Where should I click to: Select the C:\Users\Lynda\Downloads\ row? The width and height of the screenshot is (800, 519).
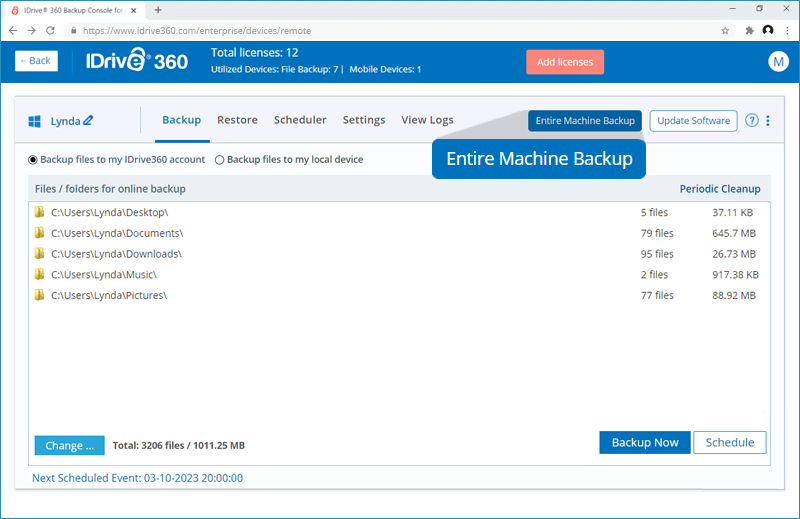pos(399,254)
